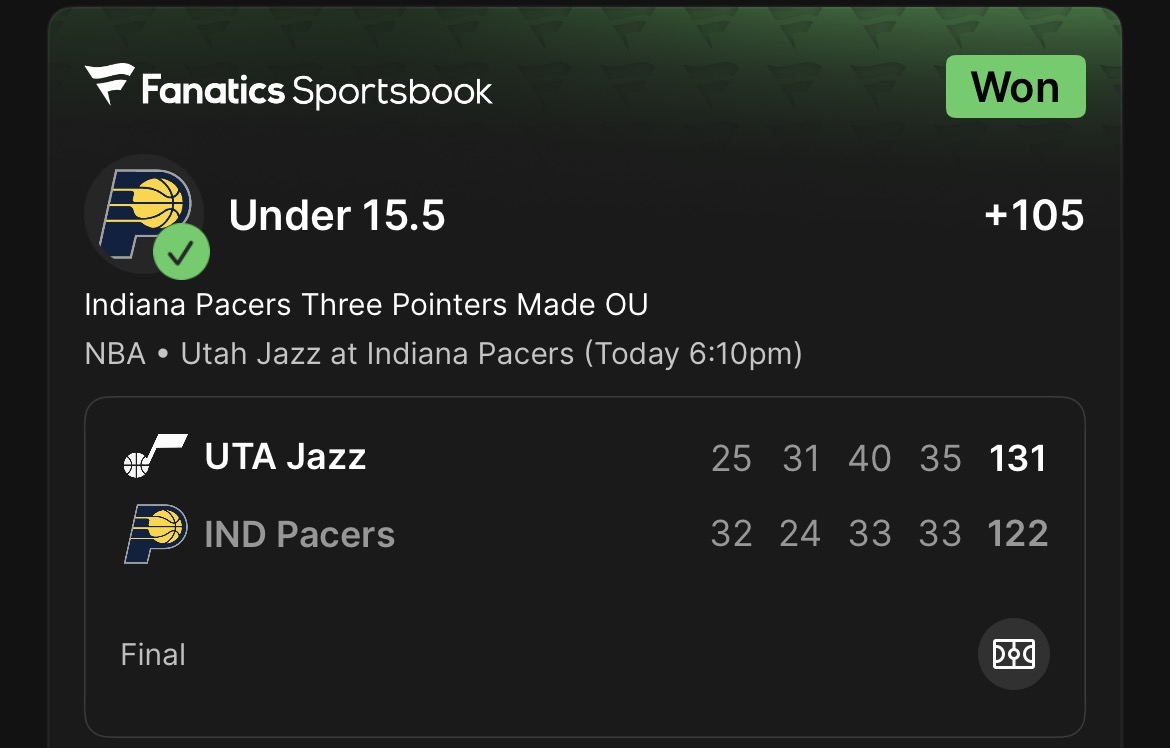
Task: Select the Under 15.5 bet selection
Action: coord(337,215)
